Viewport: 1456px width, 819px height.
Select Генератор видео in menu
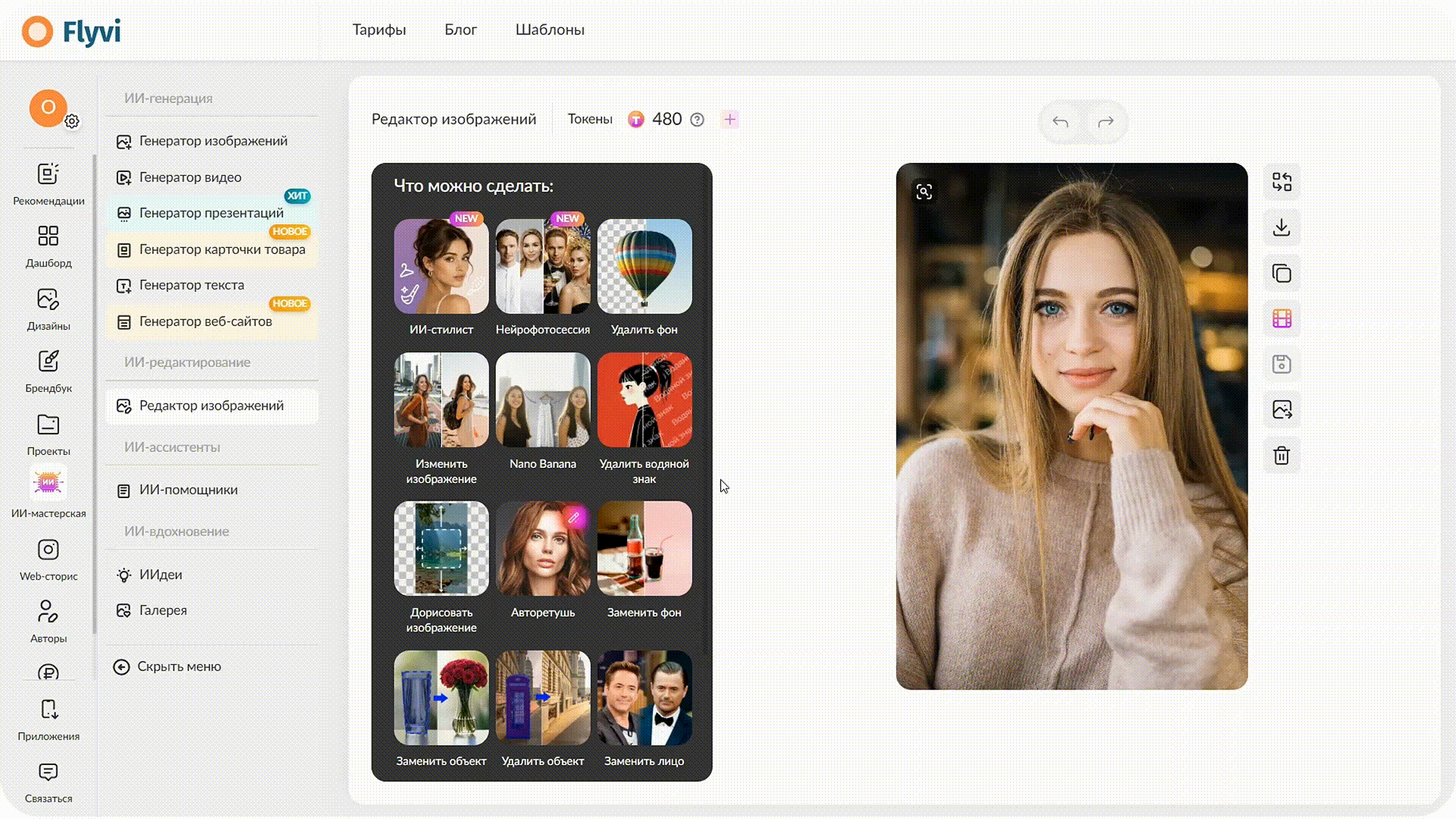(x=212, y=177)
